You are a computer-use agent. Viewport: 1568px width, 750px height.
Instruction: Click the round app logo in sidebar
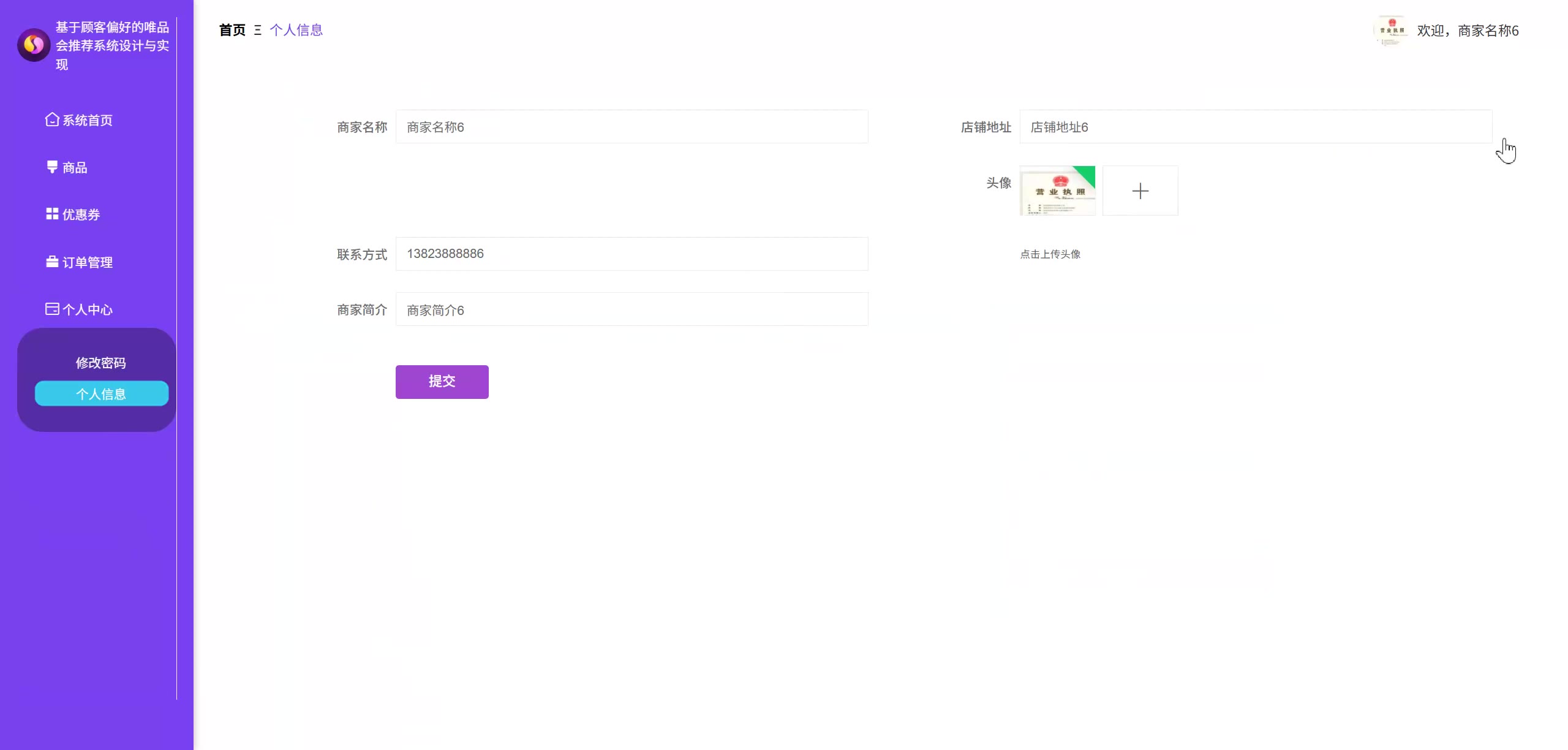(34, 45)
